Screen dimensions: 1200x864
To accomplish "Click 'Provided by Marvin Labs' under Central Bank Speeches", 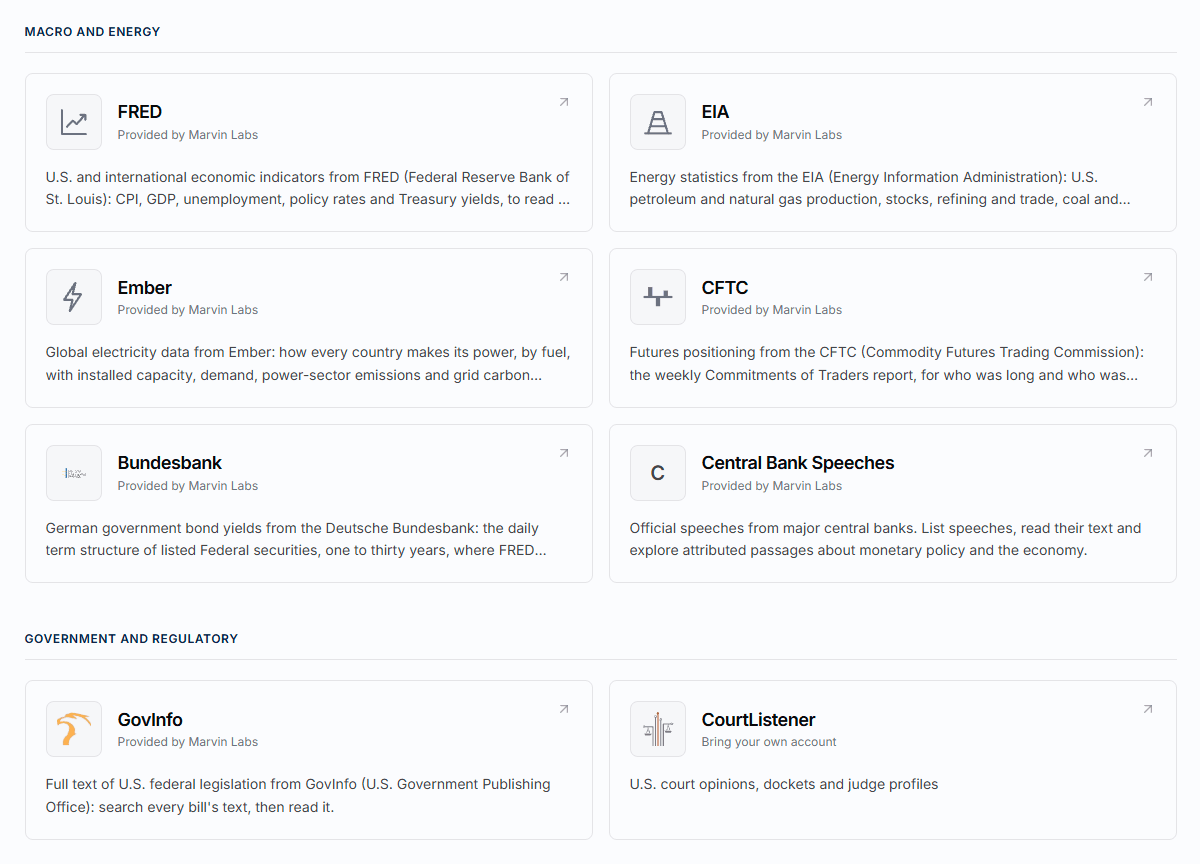I will point(772,486).
